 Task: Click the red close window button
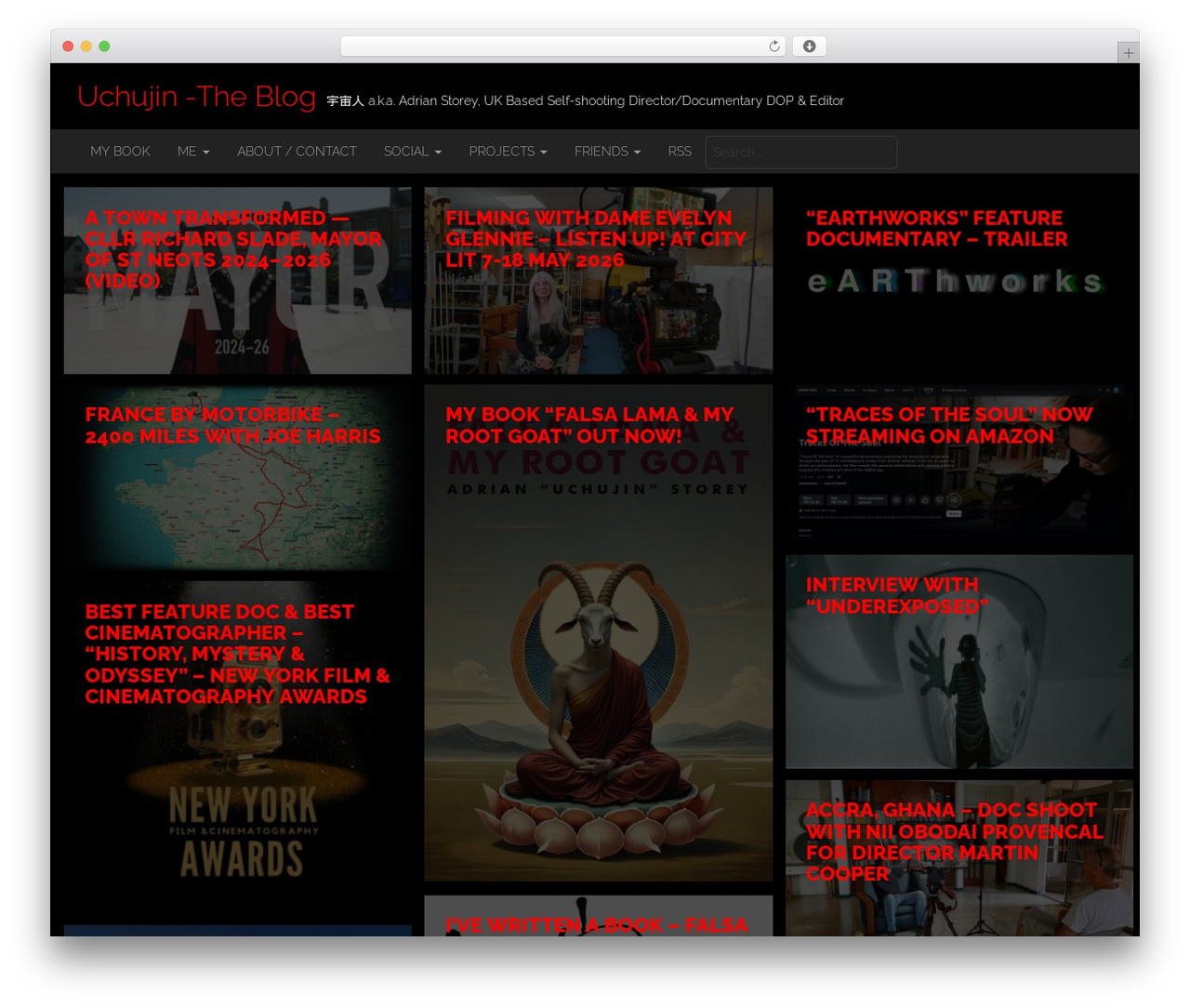click(68, 46)
